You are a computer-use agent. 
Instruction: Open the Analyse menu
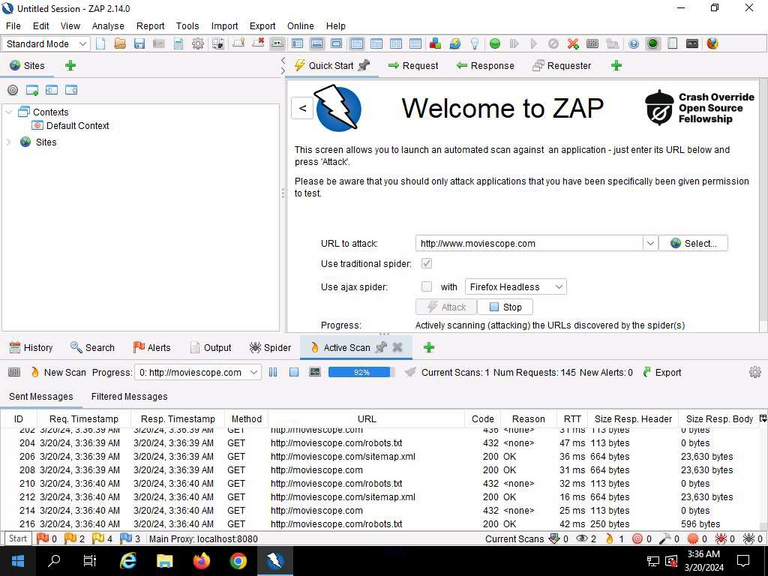pos(108,26)
